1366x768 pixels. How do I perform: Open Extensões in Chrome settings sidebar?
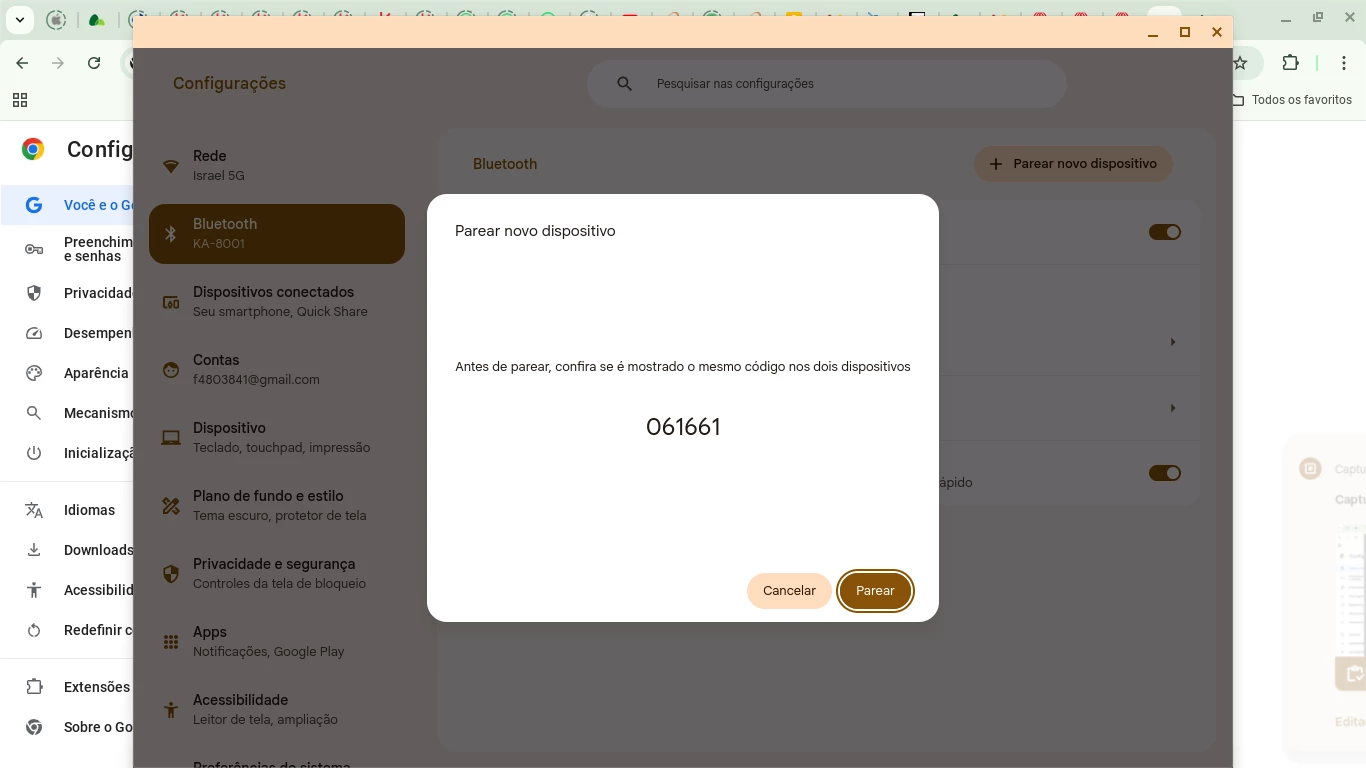tap(67, 687)
